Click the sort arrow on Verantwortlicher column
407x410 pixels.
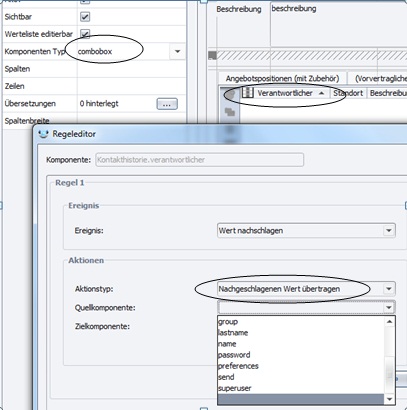click(321, 93)
